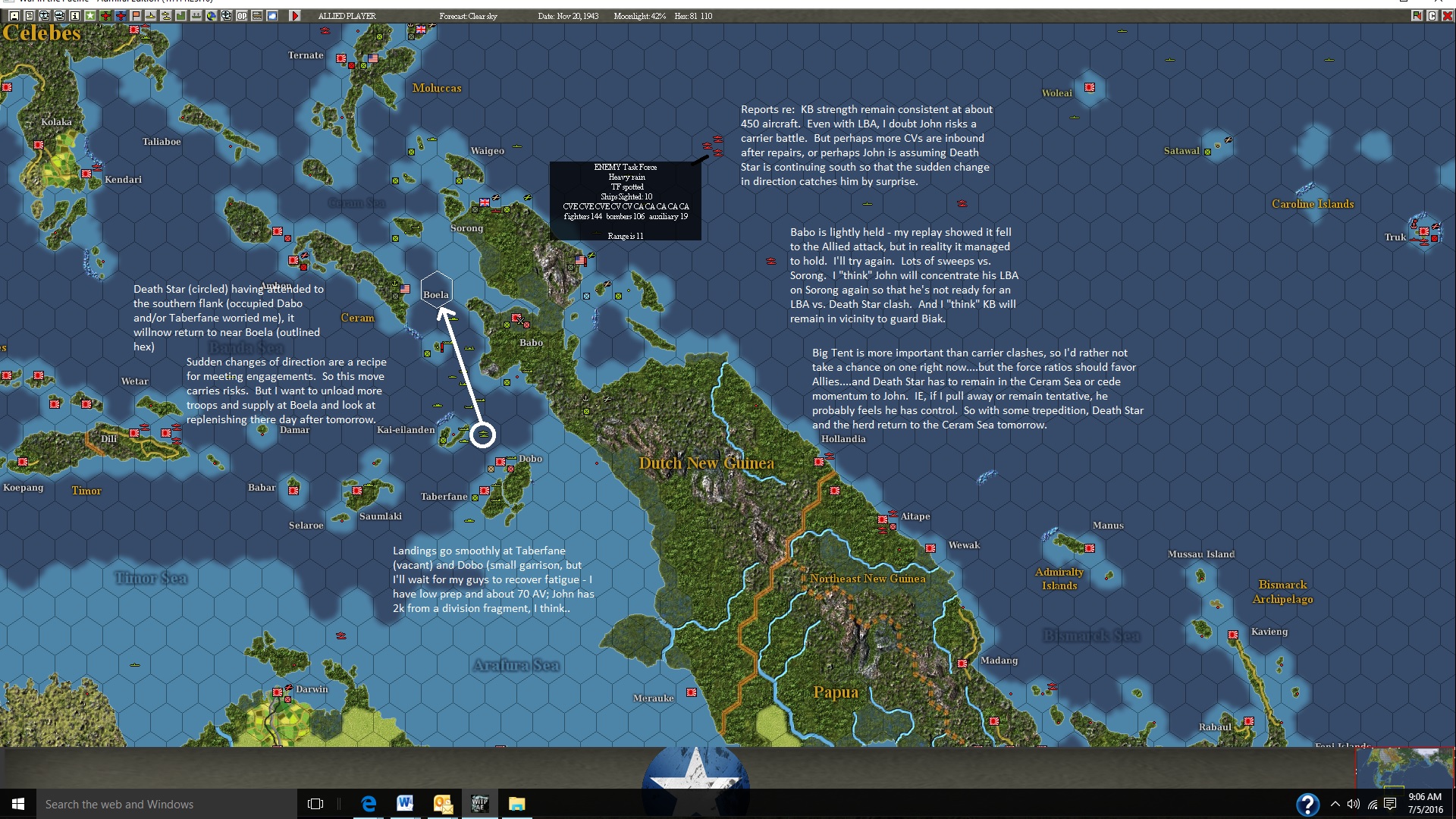Screen dimensions: 1456x819
Task: Select the Kendari base label
Action: point(123,180)
